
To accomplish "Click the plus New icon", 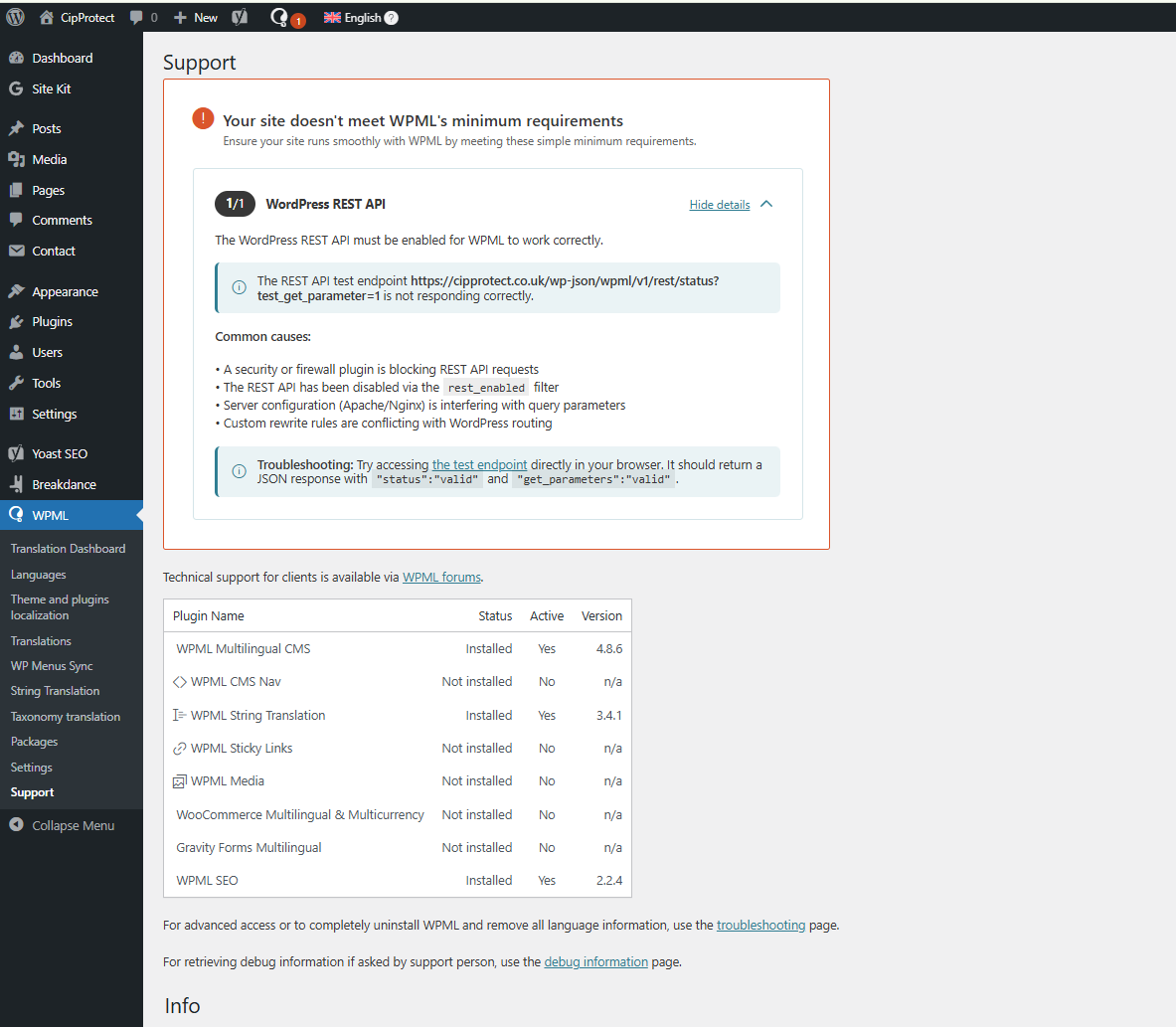I will click(x=180, y=17).
